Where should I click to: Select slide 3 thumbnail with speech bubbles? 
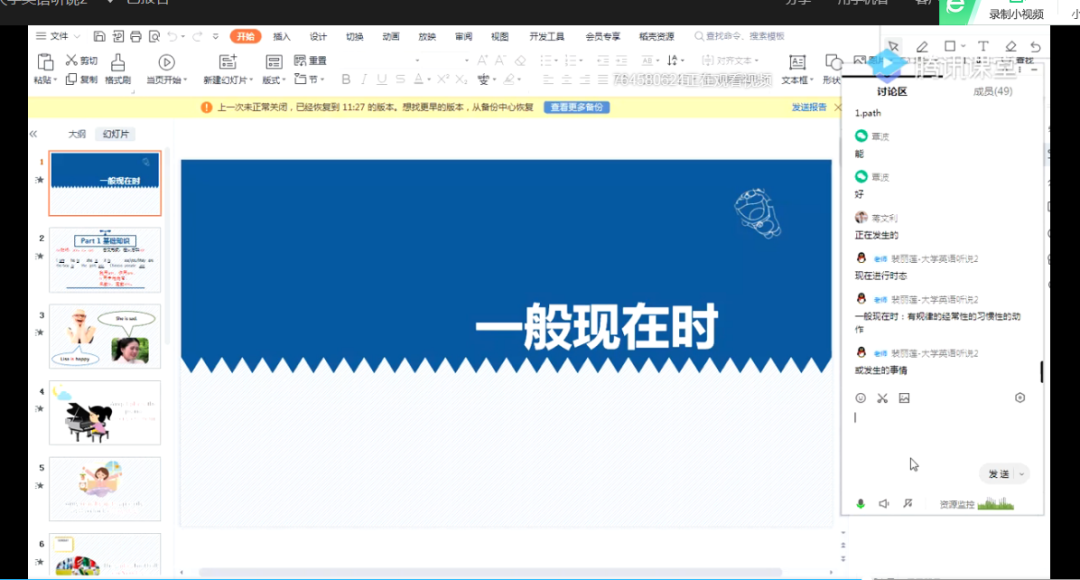(x=105, y=336)
